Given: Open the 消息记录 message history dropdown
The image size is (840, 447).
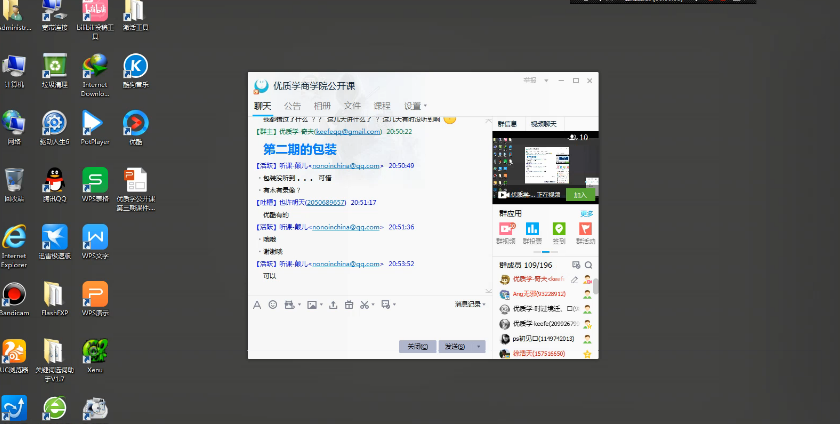Looking at the screenshot, I should [x=470, y=304].
